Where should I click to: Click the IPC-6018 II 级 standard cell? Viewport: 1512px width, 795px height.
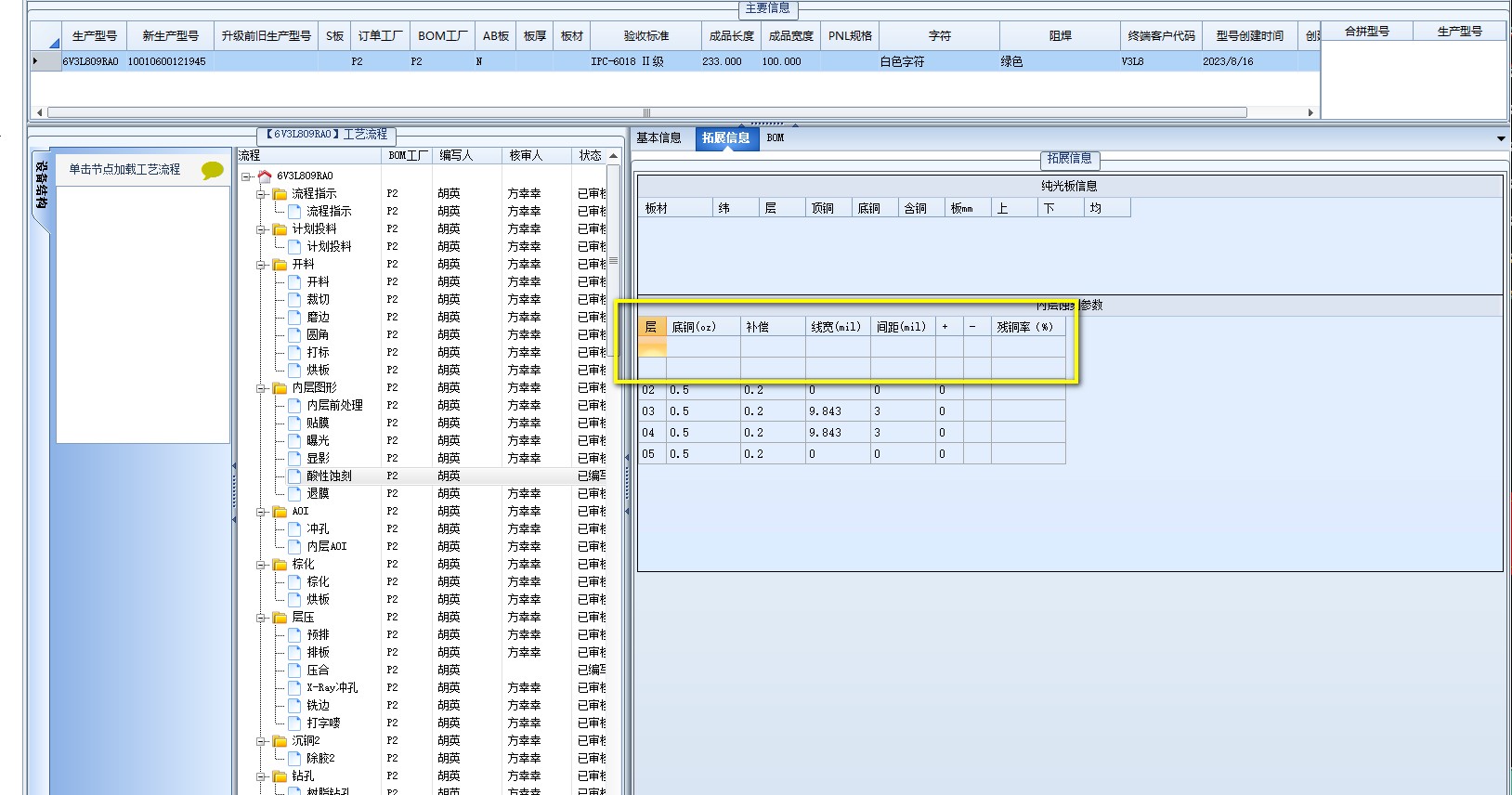[x=645, y=61]
